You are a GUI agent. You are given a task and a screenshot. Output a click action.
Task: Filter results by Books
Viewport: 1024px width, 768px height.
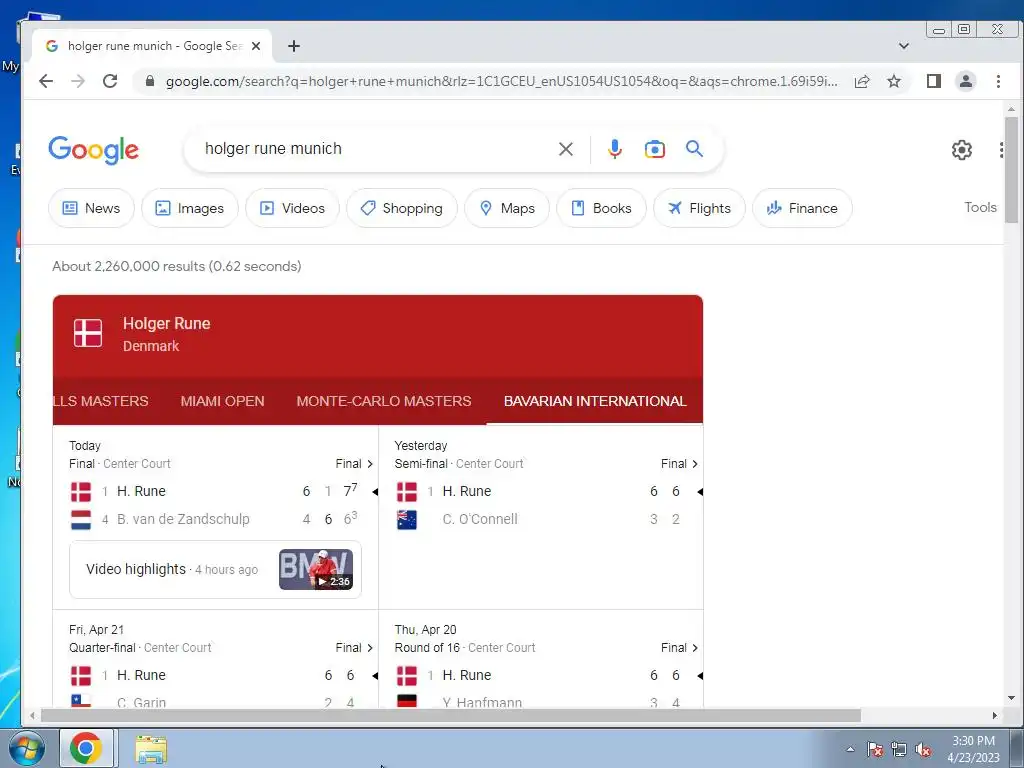pos(601,208)
